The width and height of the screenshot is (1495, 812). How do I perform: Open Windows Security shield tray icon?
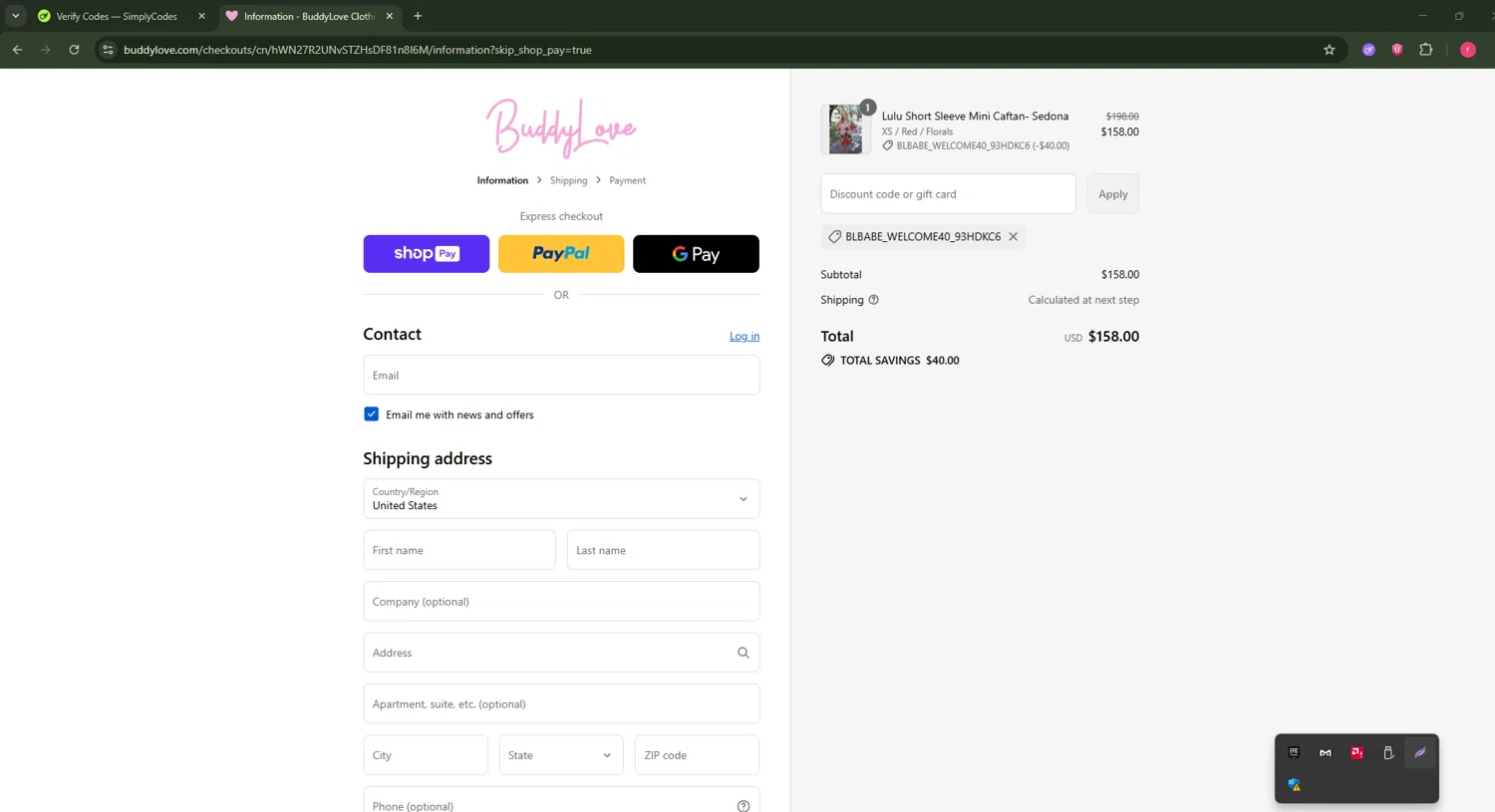click(x=1294, y=785)
